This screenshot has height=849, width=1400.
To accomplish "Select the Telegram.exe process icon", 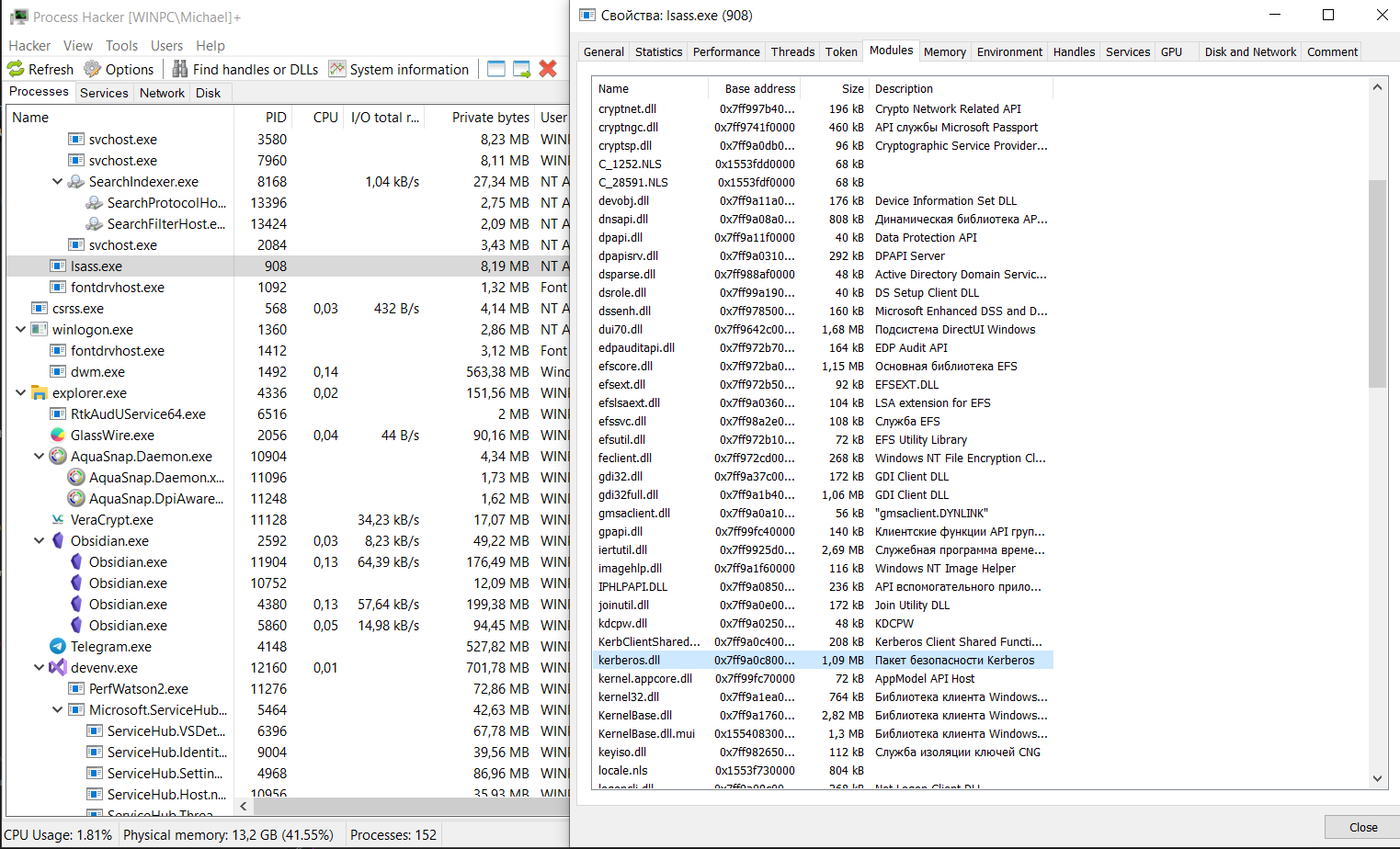I will [x=58, y=646].
